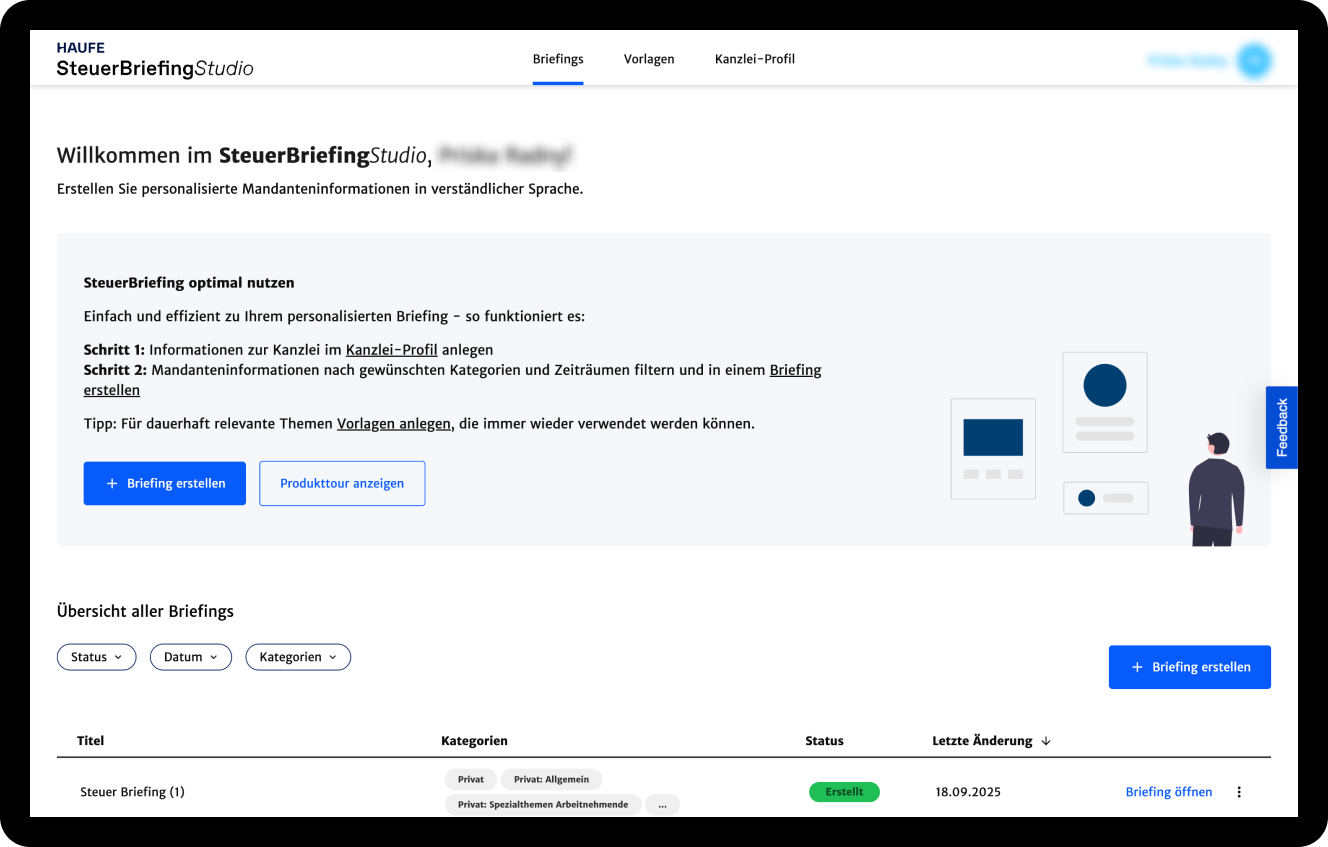Click the 'Titel' column header
The image size is (1328, 847).
(x=90, y=741)
